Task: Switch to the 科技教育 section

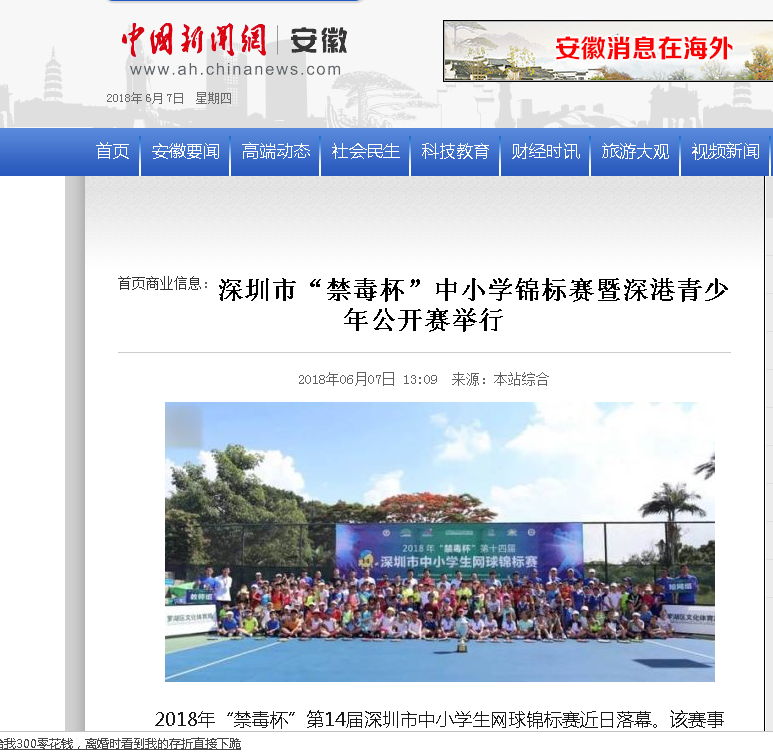Action: point(455,152)
